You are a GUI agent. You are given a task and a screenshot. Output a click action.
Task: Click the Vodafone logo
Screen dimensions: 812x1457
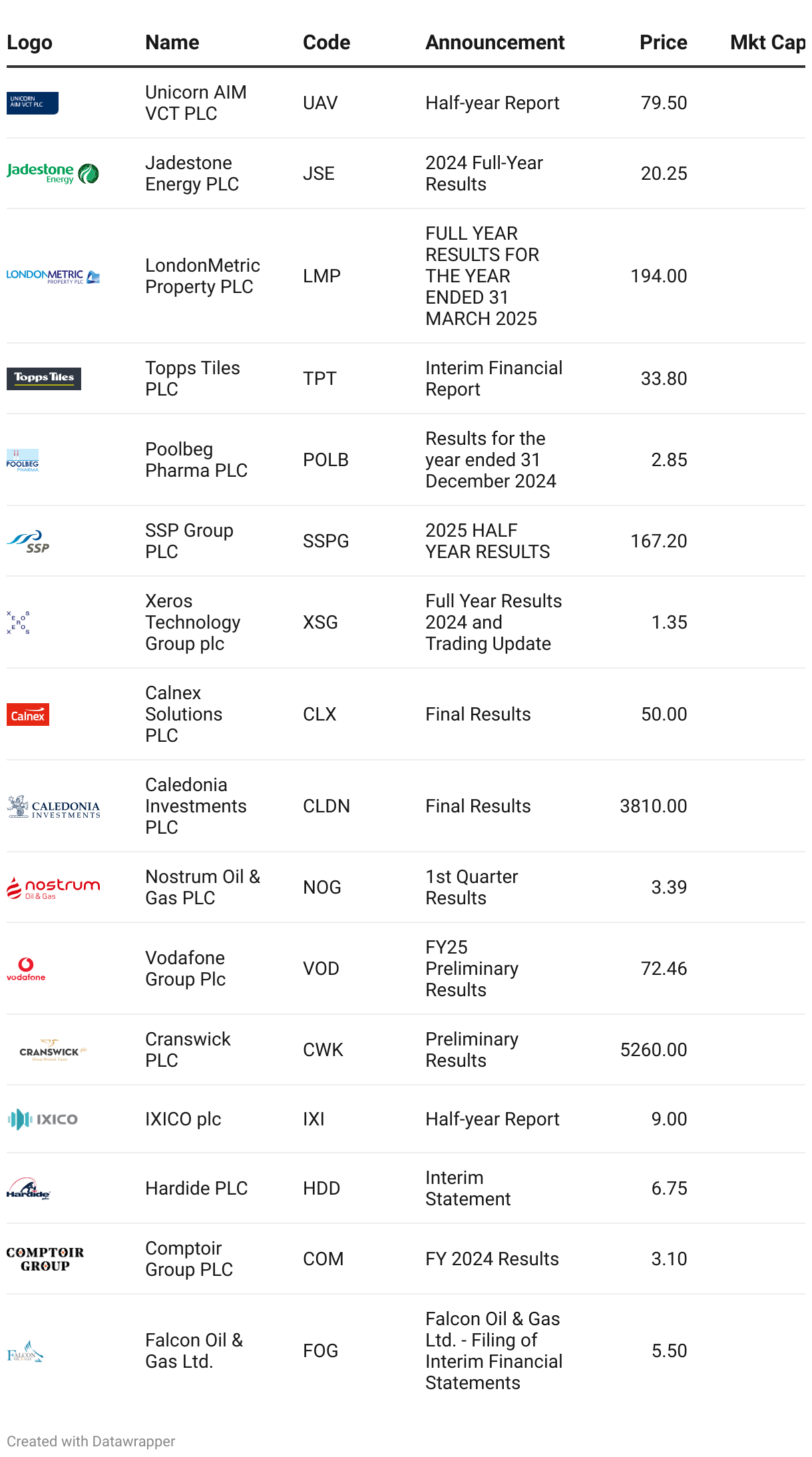coord(26,969)
